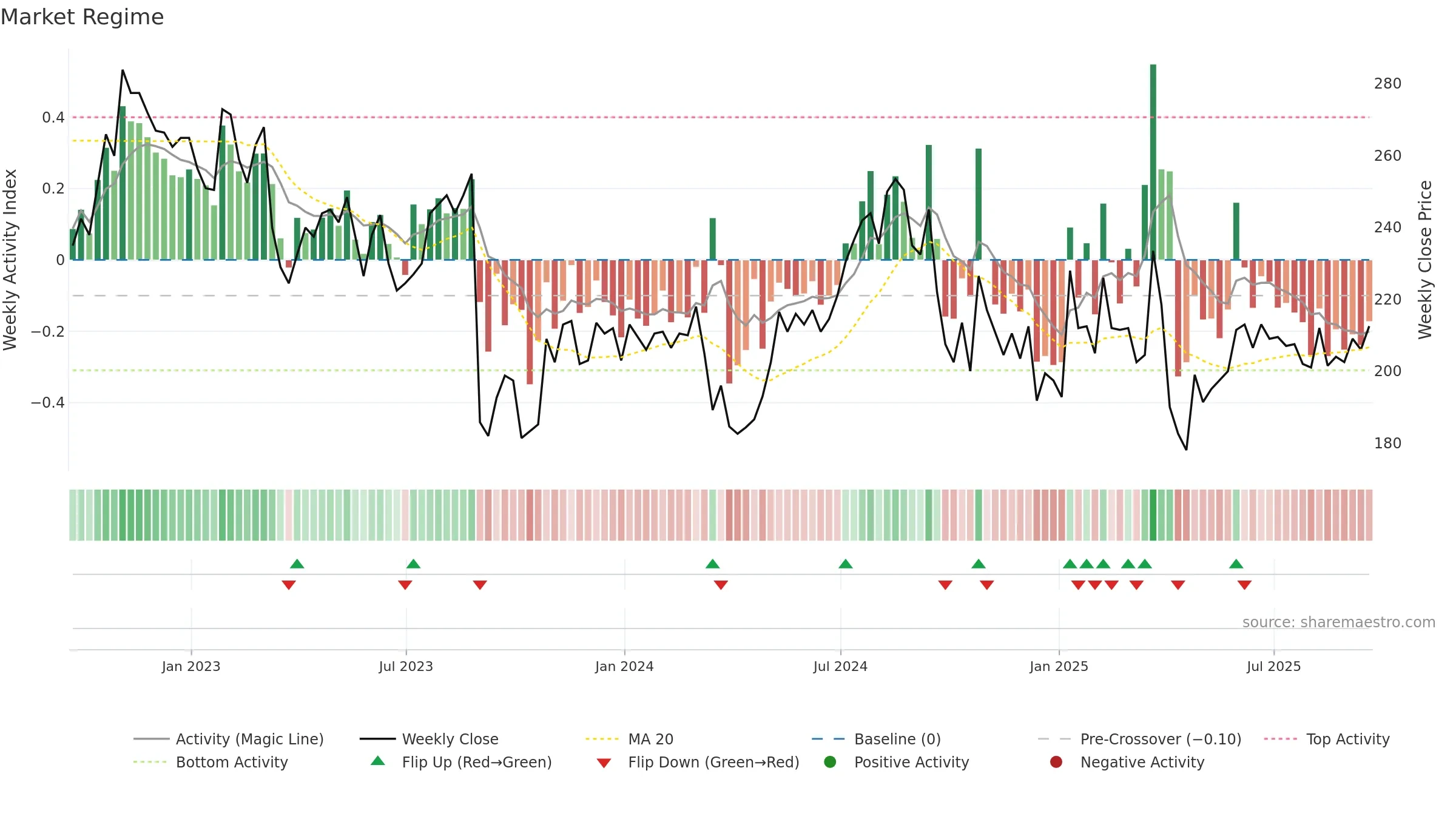Viewport: 1456px width, 819px height.
Task: Click the −0.4 activity axis tick label
Action: (48, 403)
